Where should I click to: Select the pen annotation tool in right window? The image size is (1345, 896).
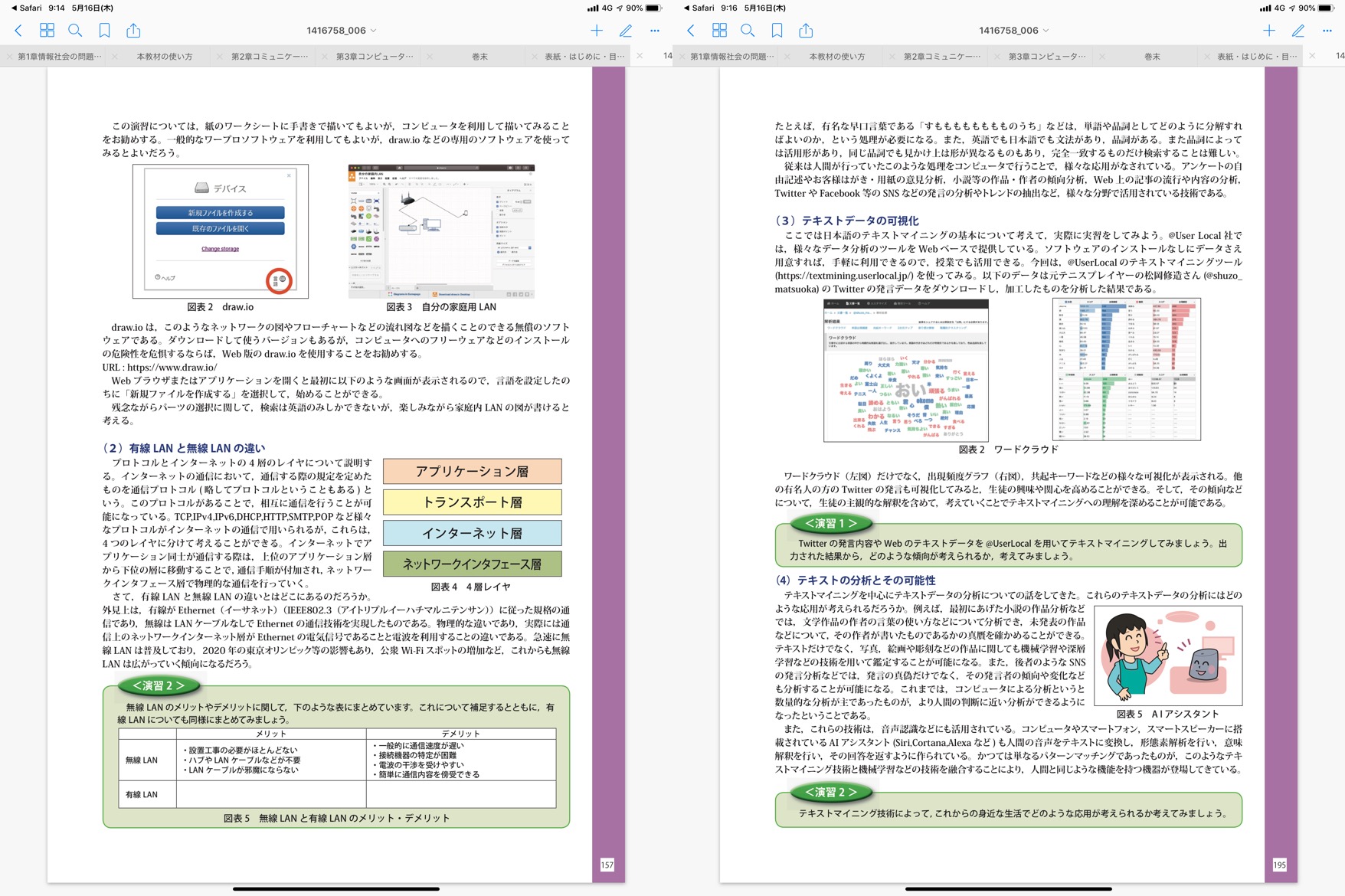point(1298,31)
